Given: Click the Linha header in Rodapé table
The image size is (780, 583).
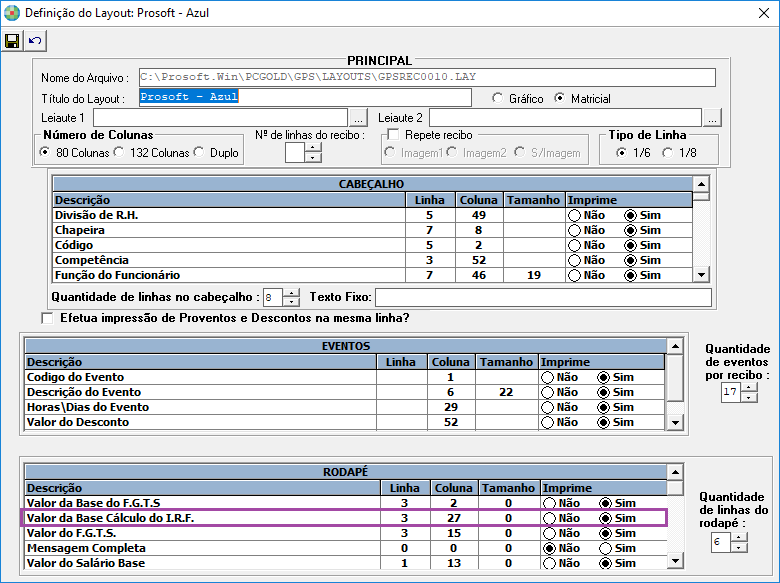Looking at the screenshot, I should coord(405,488).
